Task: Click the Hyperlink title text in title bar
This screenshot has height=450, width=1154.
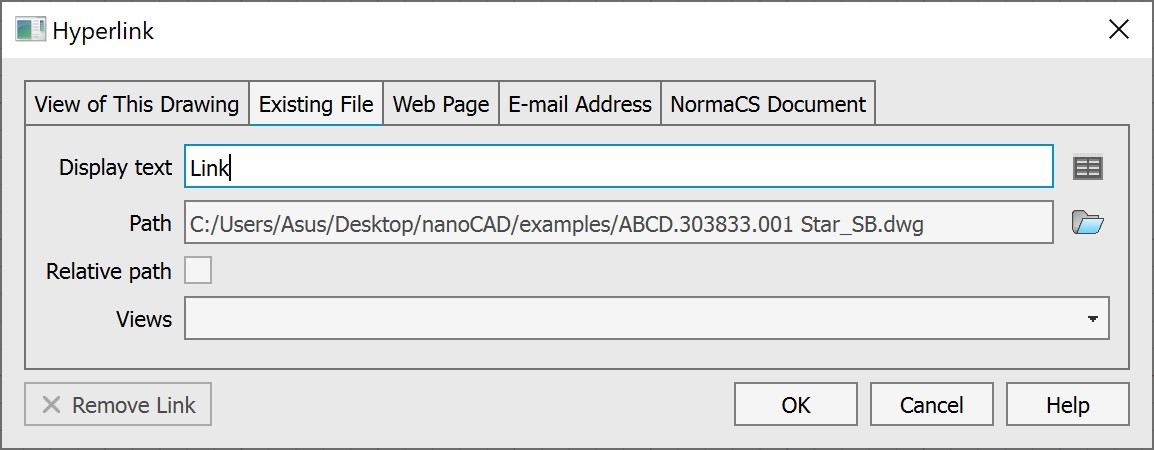Action: 103,31
